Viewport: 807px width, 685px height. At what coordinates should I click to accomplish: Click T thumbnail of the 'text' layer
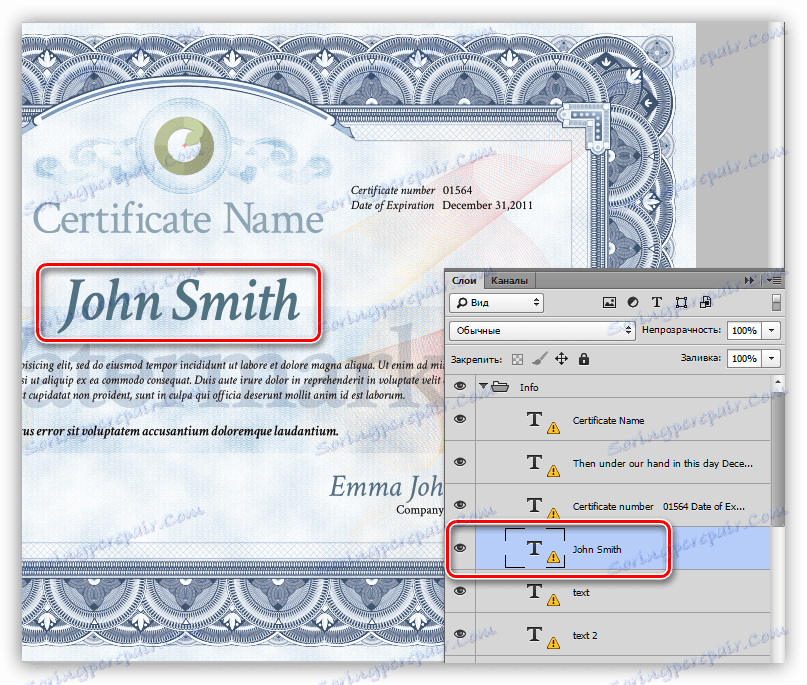[x=535, y=591]
